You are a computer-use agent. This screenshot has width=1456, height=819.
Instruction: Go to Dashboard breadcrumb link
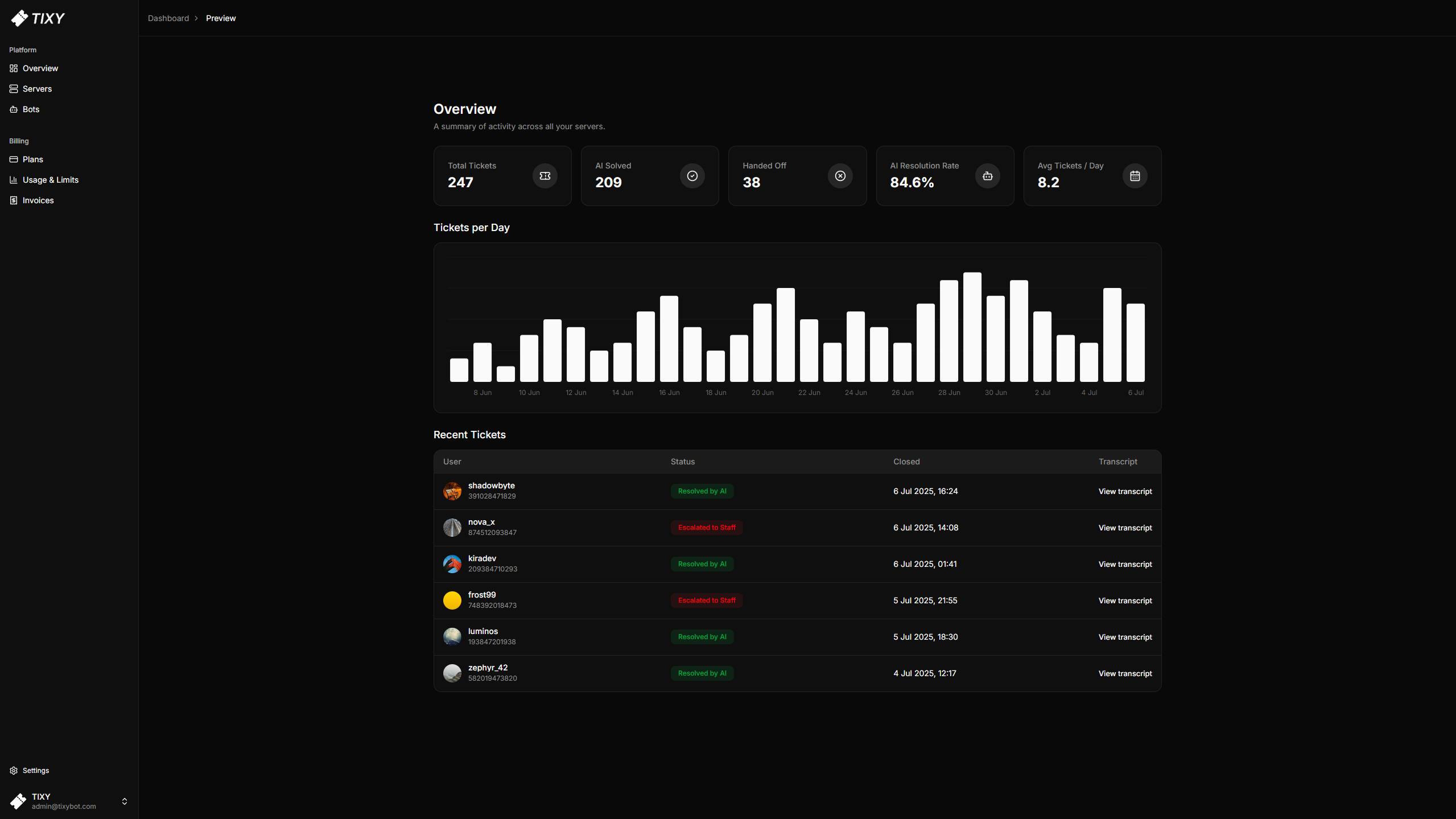pyautogui.click(x=168, y=18)
